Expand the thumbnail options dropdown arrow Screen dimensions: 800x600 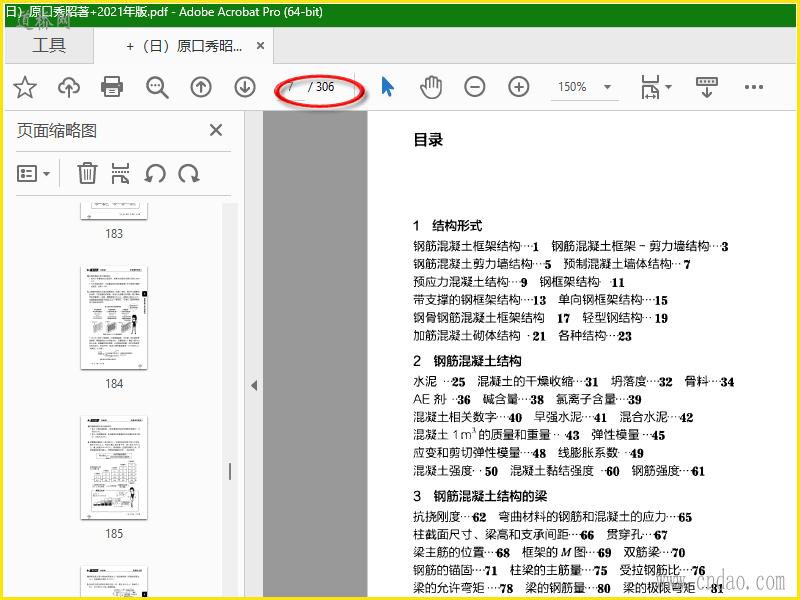[46, 174]
